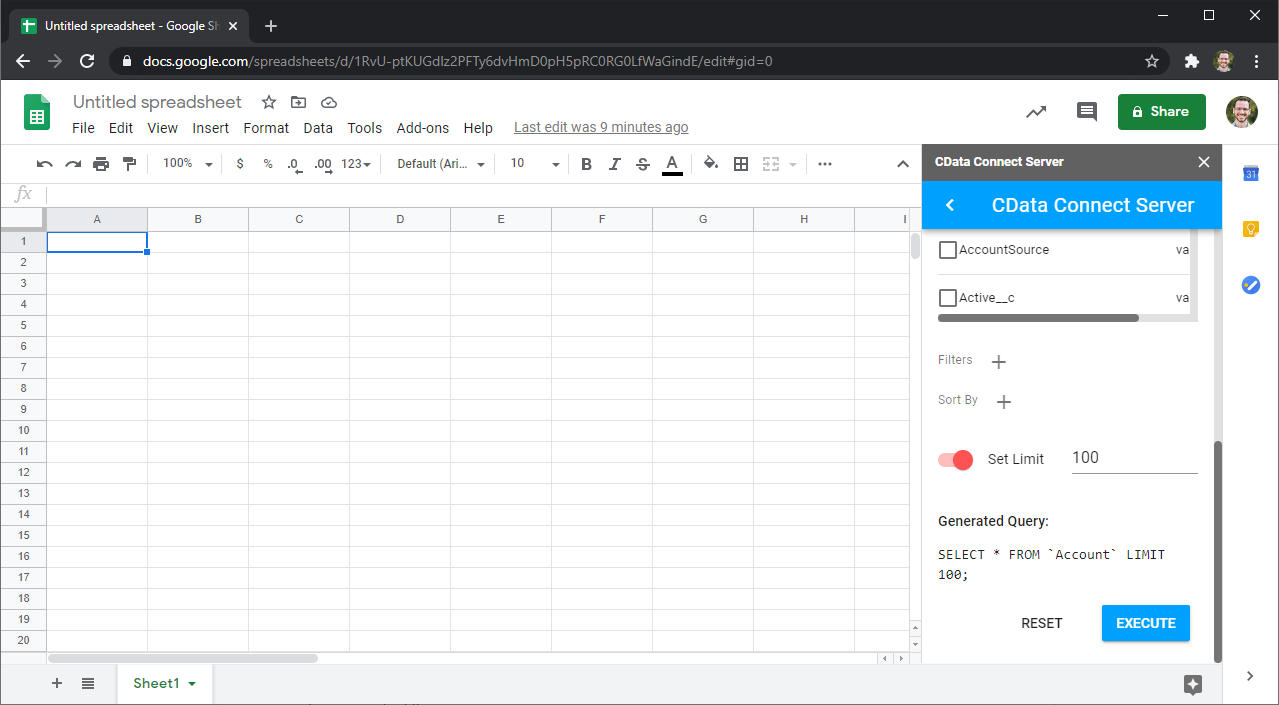
Task: Click the EXECUTE button
Action: click(1146, 623)
